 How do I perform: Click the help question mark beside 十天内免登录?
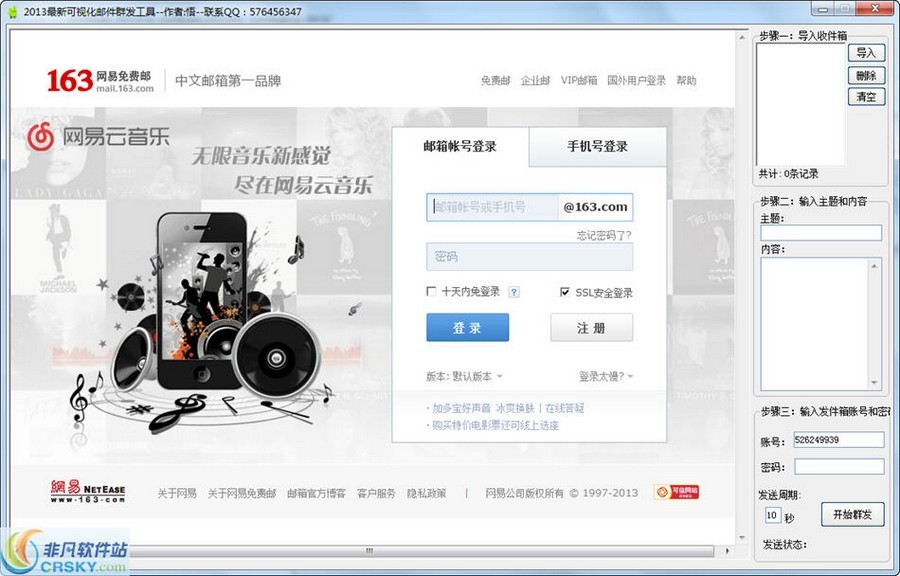tap(514, 292)
